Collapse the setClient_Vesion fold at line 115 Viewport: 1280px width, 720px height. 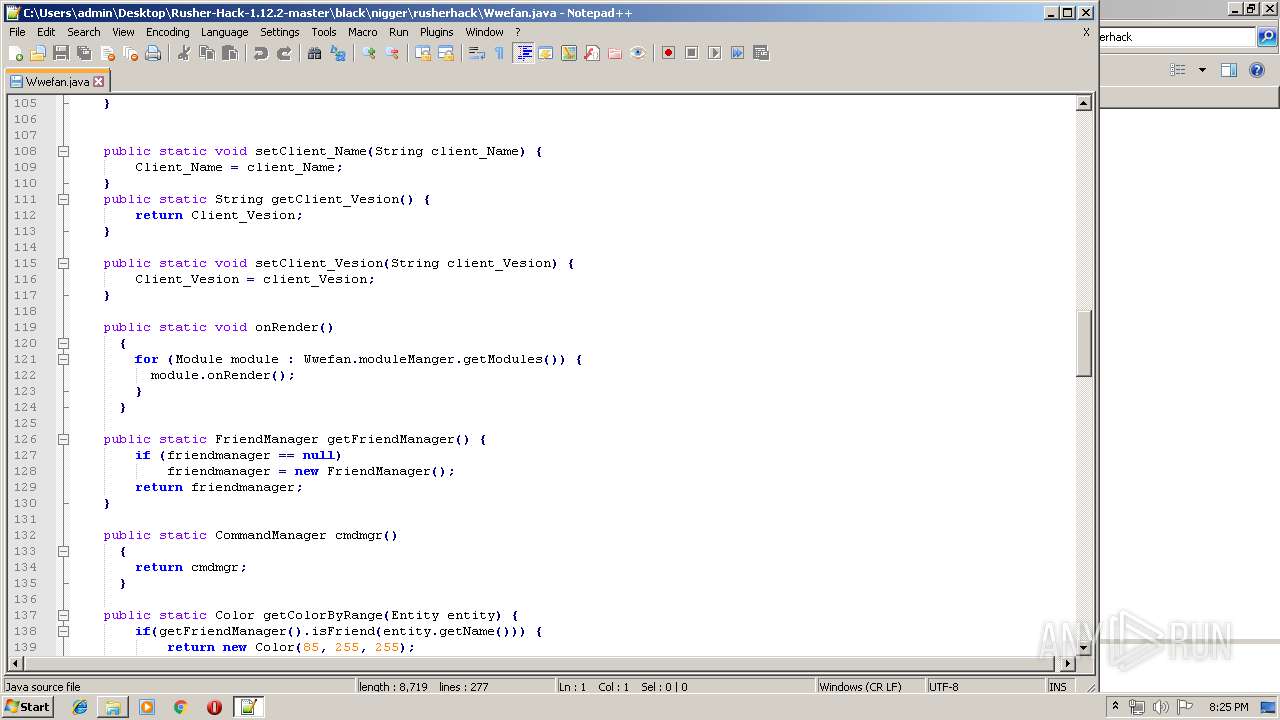[63, 263]
